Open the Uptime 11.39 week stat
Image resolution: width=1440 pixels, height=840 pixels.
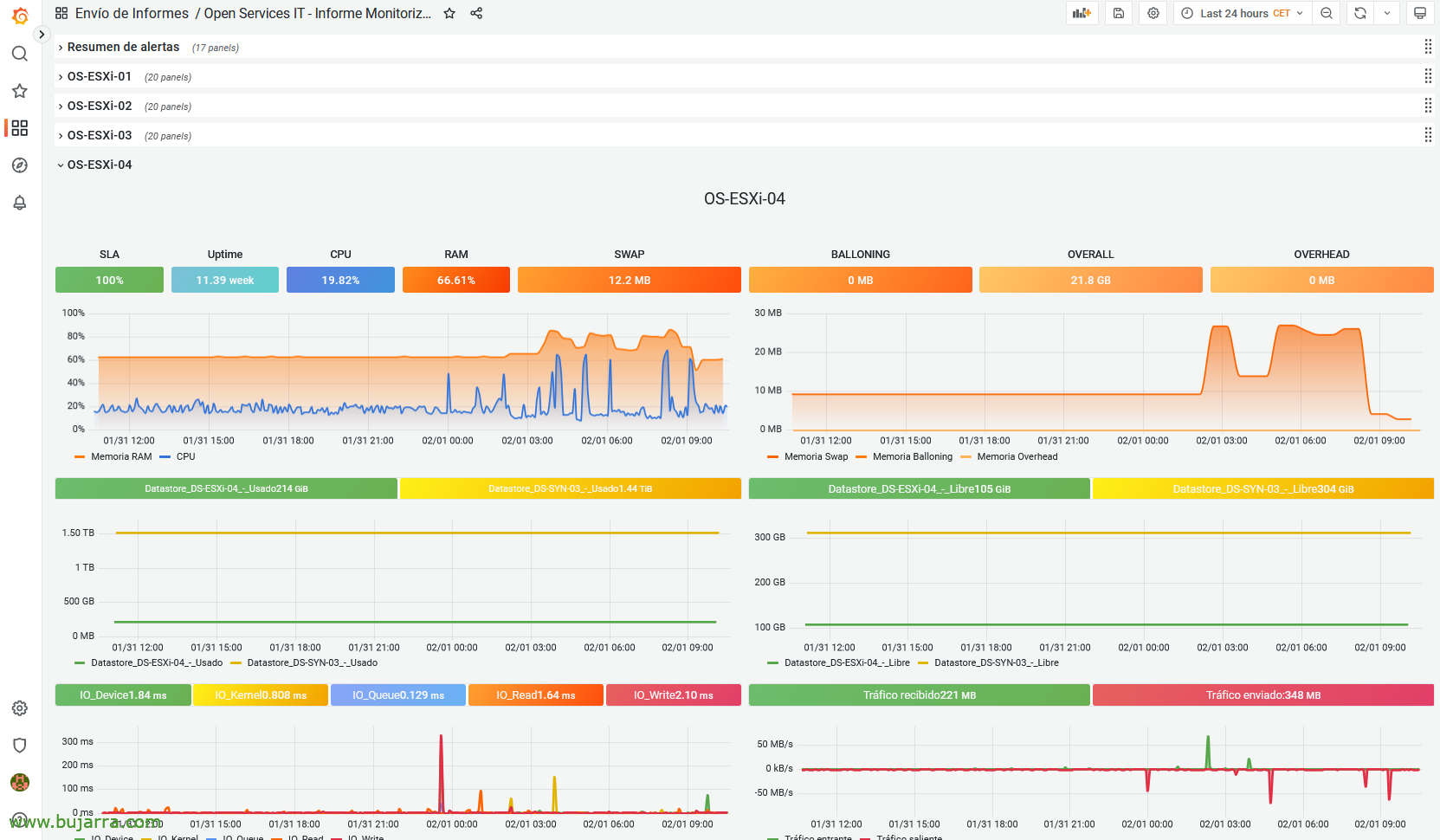point(225,280)
